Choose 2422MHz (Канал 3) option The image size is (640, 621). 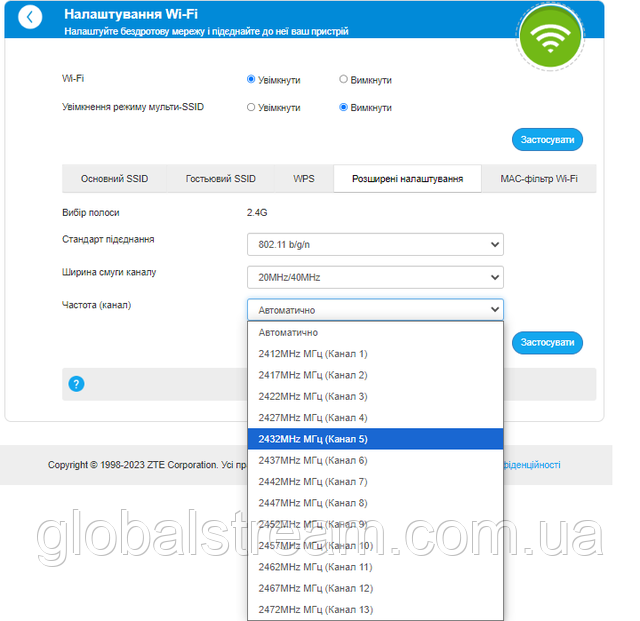(x=375, y=396)
